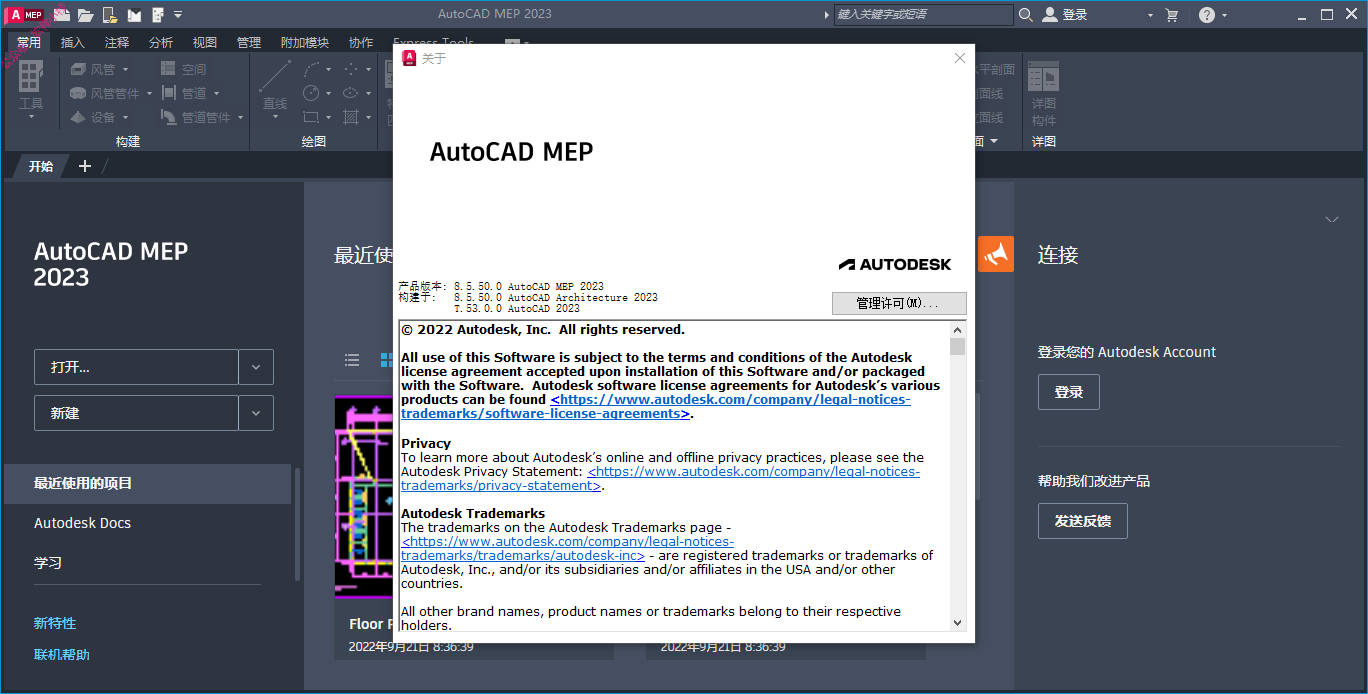
Task: Switch to the 视图 ribbon tab
Action: 205,42
